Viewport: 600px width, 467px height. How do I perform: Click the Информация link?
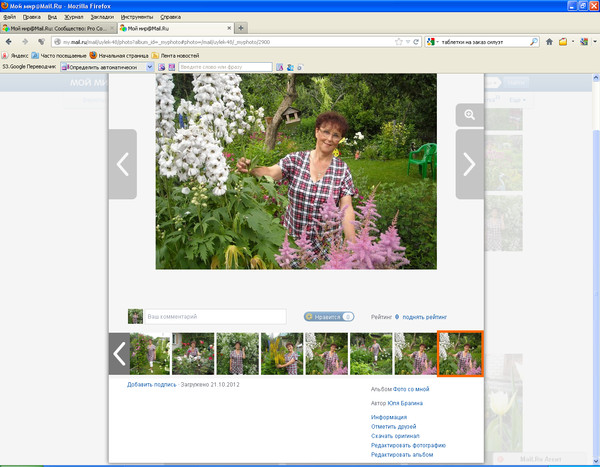(x=389, y=417)
